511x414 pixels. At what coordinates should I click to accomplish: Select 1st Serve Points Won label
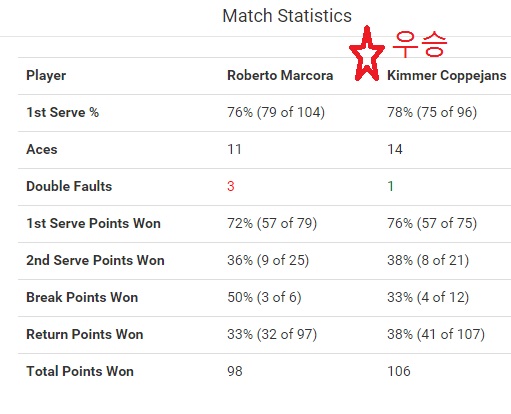tap(93, 223)
